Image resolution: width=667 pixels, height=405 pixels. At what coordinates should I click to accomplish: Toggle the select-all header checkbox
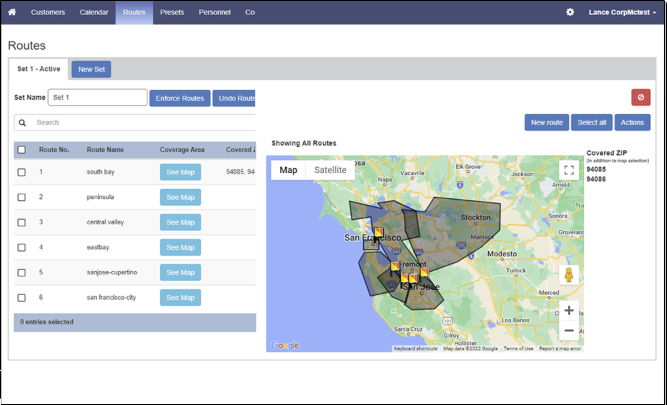[x=22, y=149]
